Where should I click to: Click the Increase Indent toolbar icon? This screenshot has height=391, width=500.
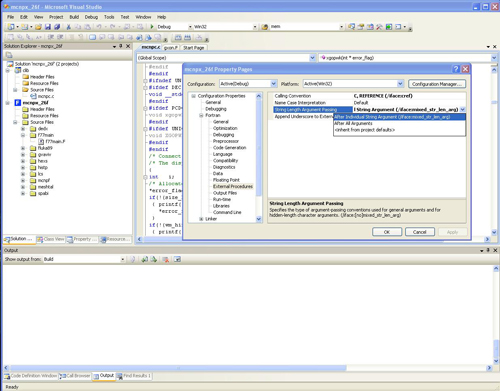[x=60, y=37]
